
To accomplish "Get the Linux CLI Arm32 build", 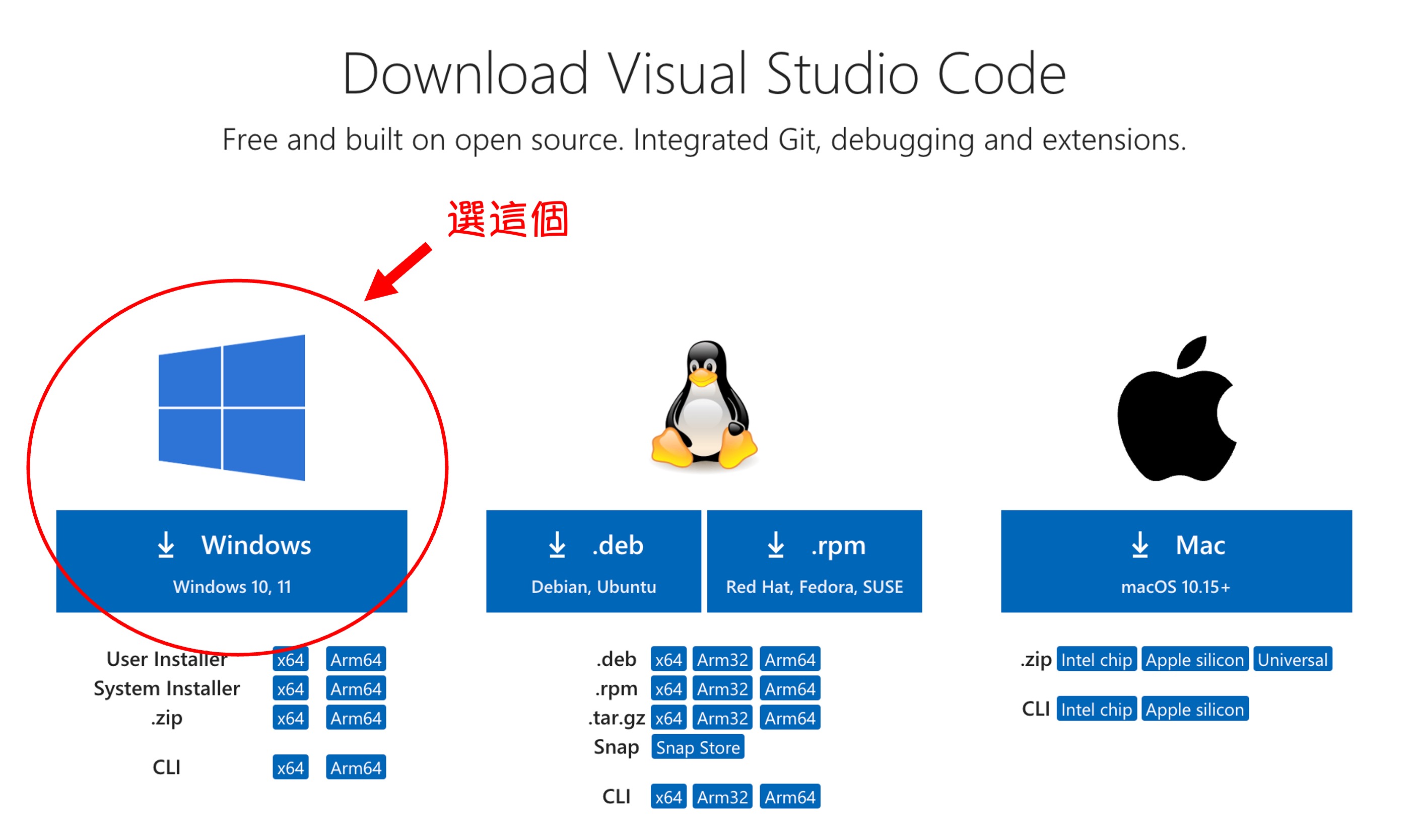I will click(722, 797).
